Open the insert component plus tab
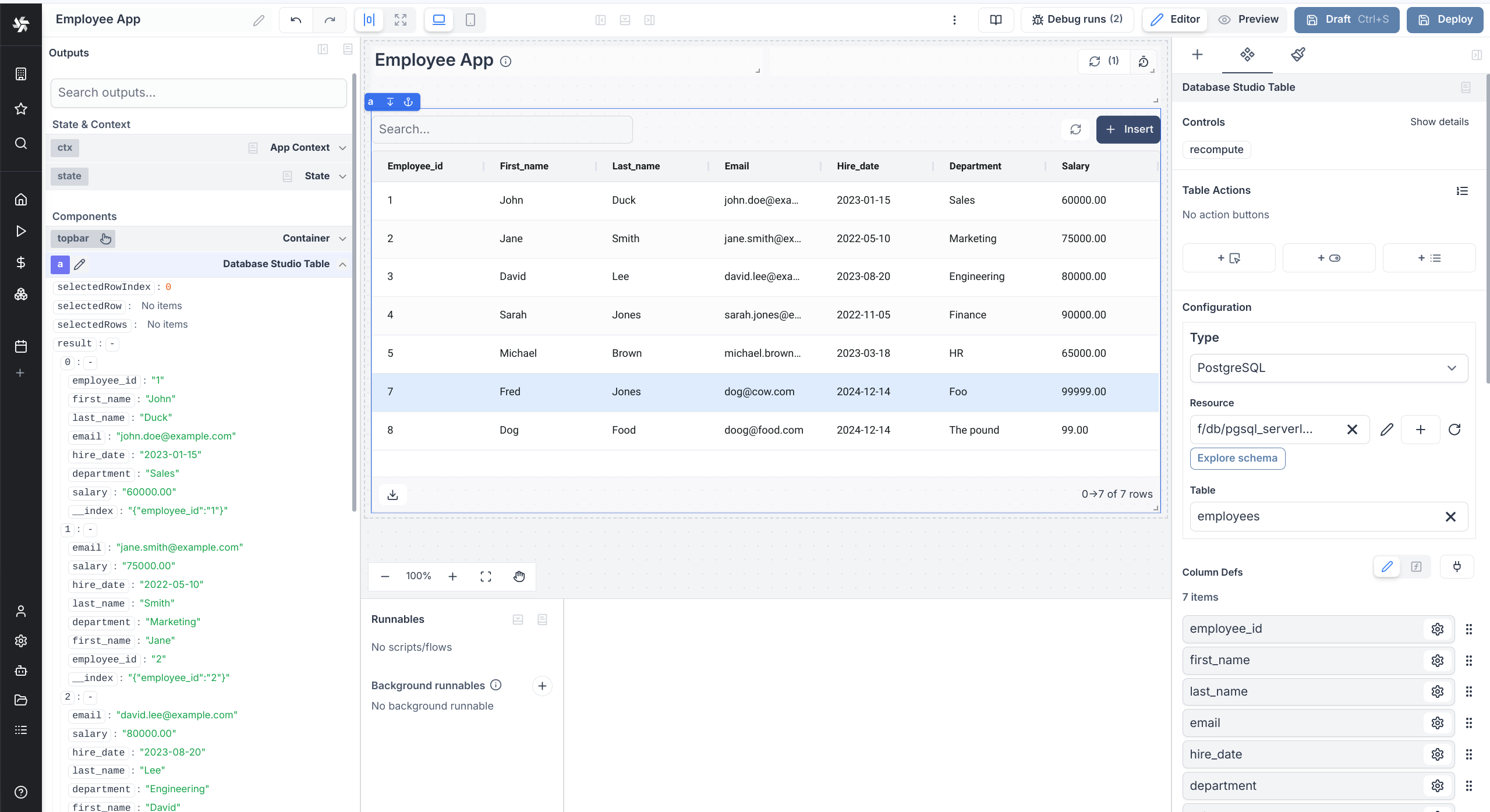This screenshot has height=812, width=1490. 1197,55
